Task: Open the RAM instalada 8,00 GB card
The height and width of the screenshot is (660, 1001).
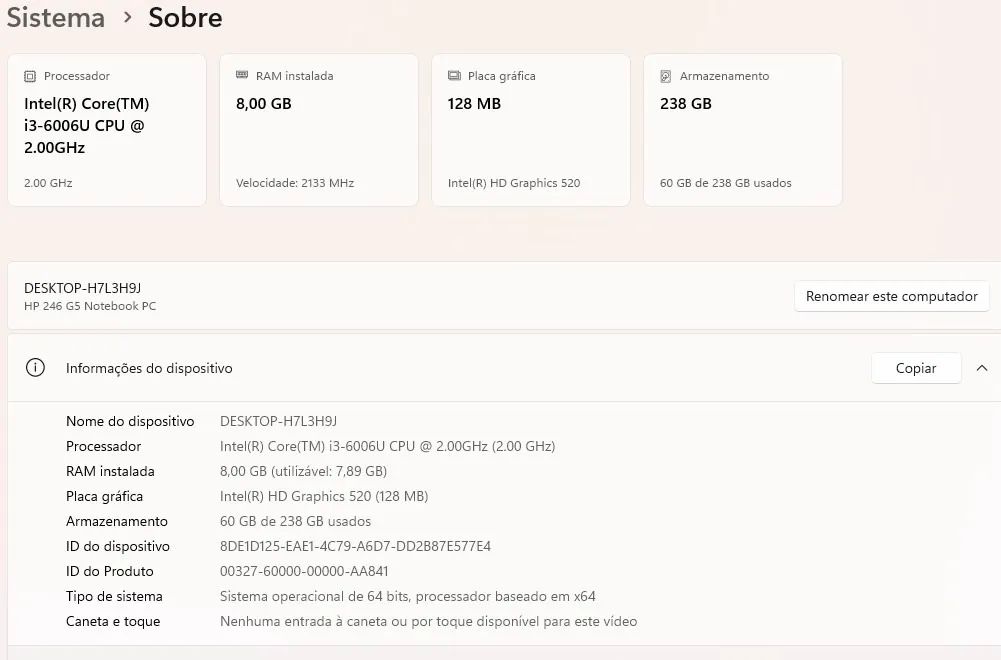Action: point(319,130)
